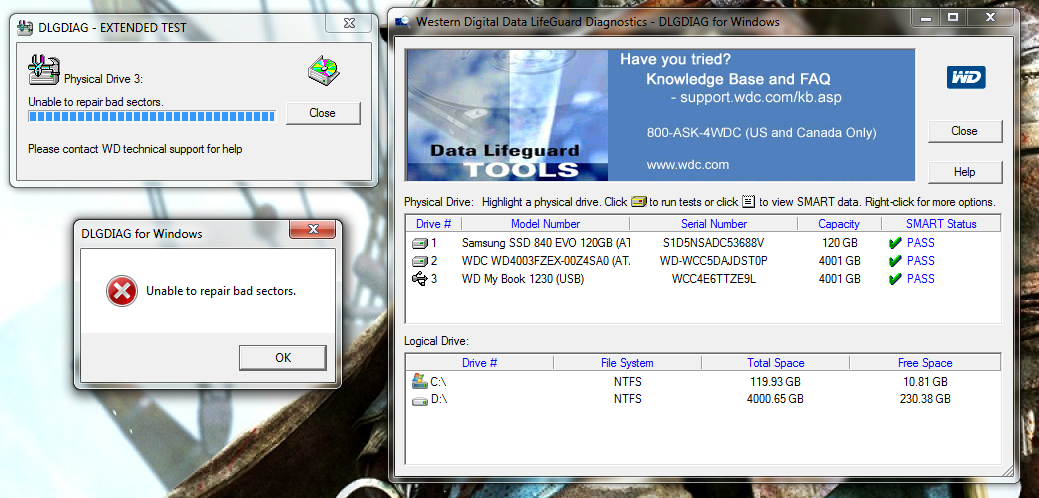Viewport: 1039px width, 498px height.
Task: Click www.wdc.com text in banner
Action: point(688,165)
